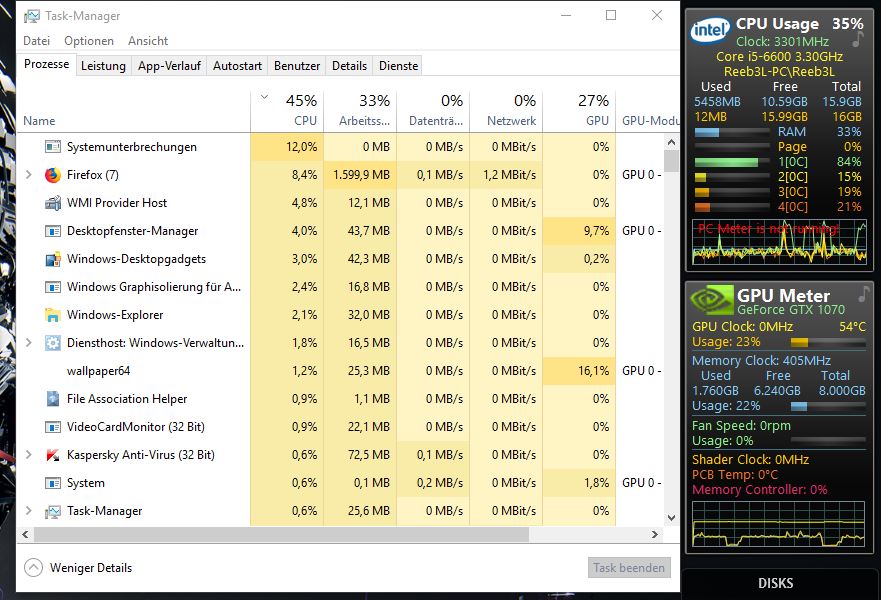
Task: Sort by the Arbeitsspeicher column header
Action: pyautogui.click(x=360, y=112)
